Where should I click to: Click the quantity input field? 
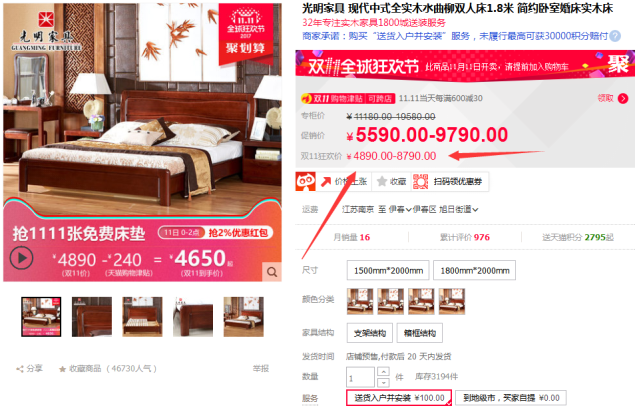360,377
